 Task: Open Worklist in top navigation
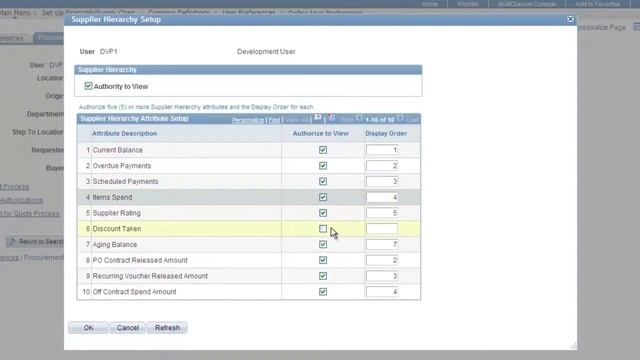(x=468, y=4)
